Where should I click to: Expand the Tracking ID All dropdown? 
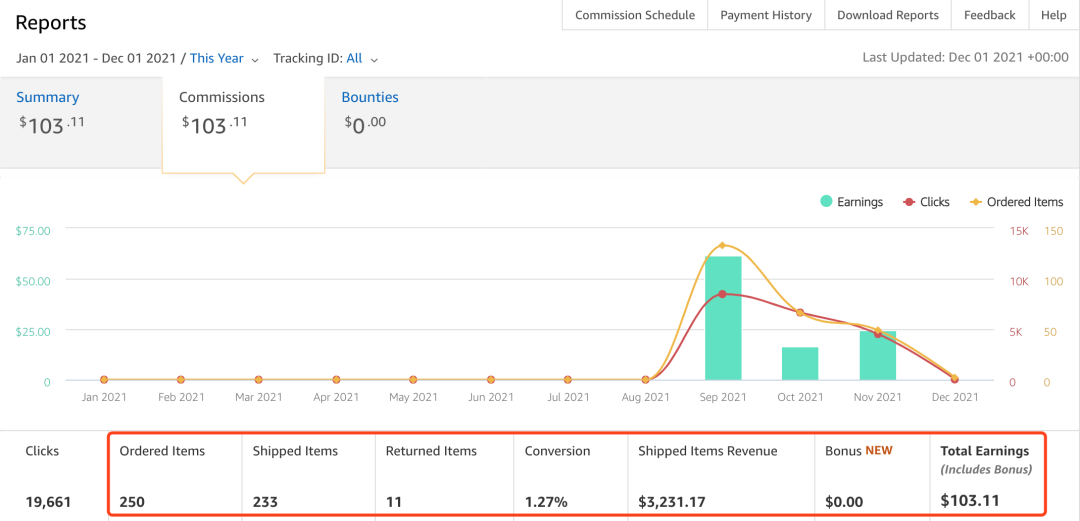pyautogui.click(x=362, y=59)
